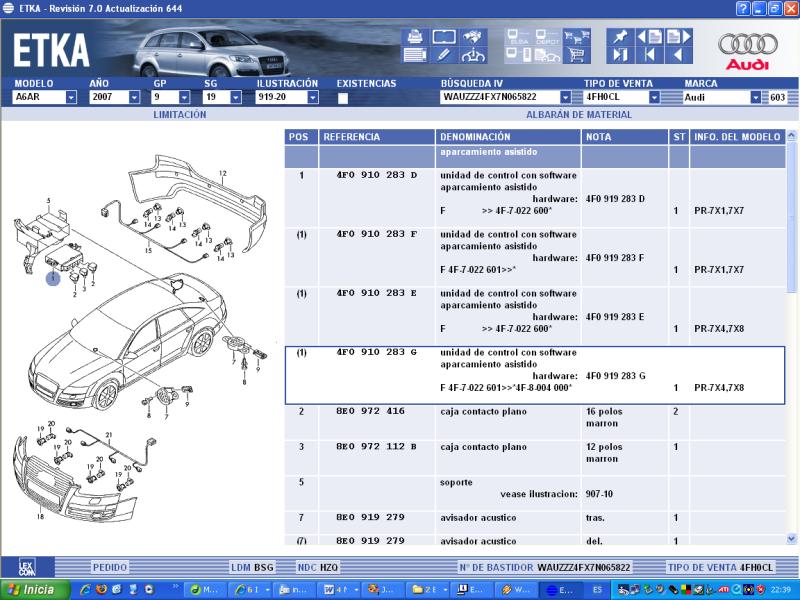The image size is (800, 600).
Task: Click the ELSA toolbar icon
Action: click(x=519, y=37)
